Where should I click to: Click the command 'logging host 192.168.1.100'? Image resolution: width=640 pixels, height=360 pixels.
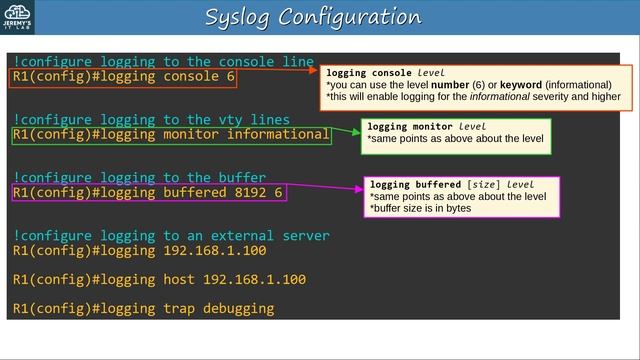point(160,280)
